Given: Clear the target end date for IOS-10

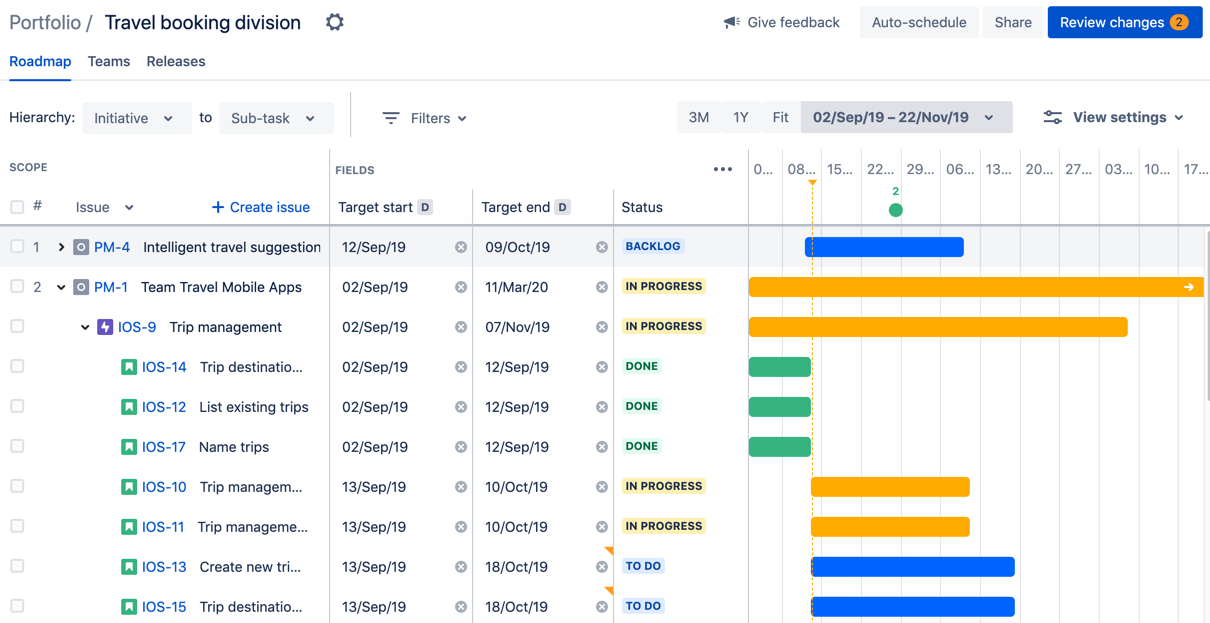Looking at the screenshot, I should pyautogui.click(x=602, y=487).
